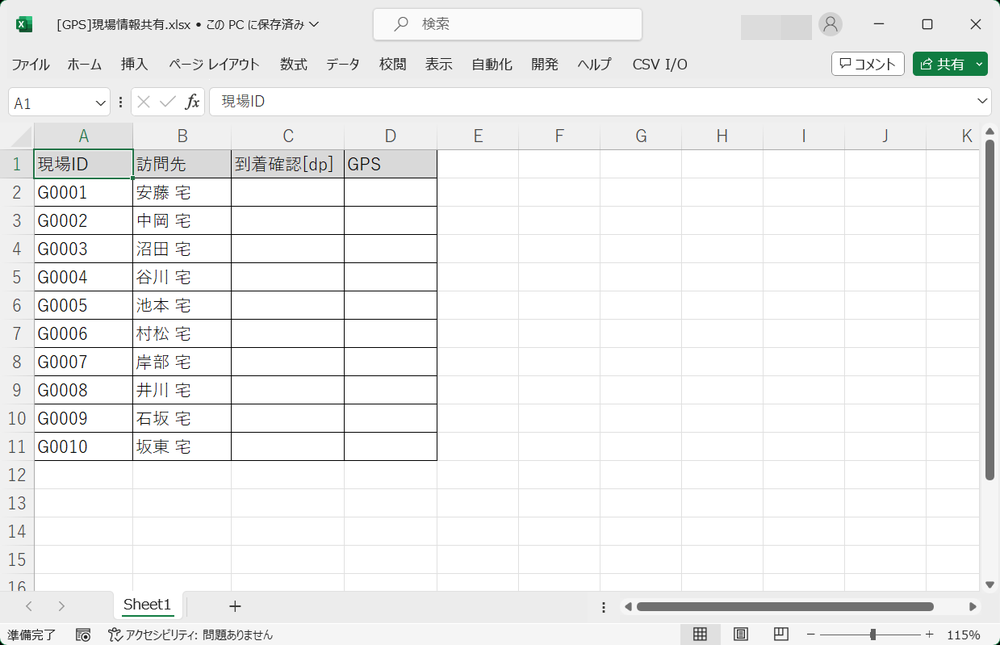Select the 訪問先 header cell
This screenshot has height=645, width=1000.
(x=182, y=164)
